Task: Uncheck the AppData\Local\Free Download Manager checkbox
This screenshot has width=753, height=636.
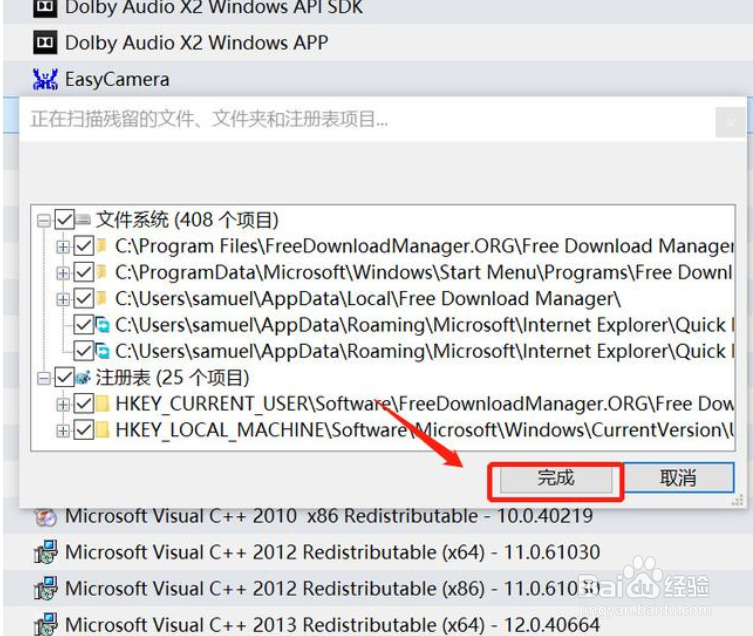Action: pyautogui.click(x=84, y=299)
